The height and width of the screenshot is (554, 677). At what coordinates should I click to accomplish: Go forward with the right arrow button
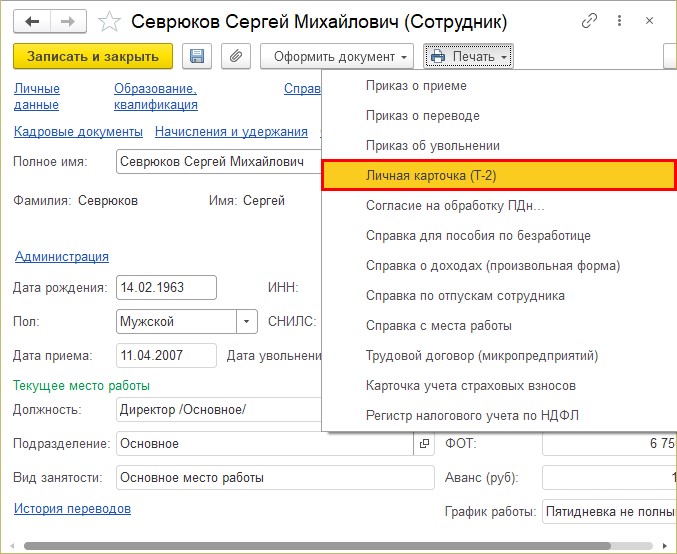tap(68, 21)
